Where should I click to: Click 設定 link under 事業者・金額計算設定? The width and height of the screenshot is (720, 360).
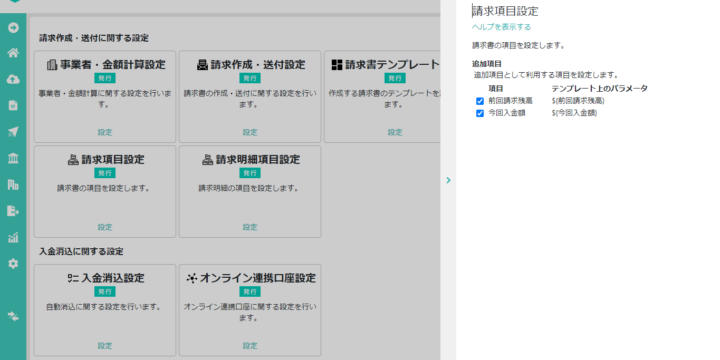(105, 132)
